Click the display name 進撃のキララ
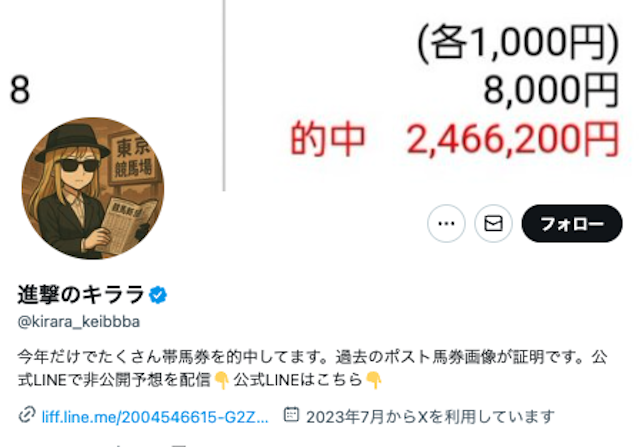This screenshot has height=447, width=640. 81,295
